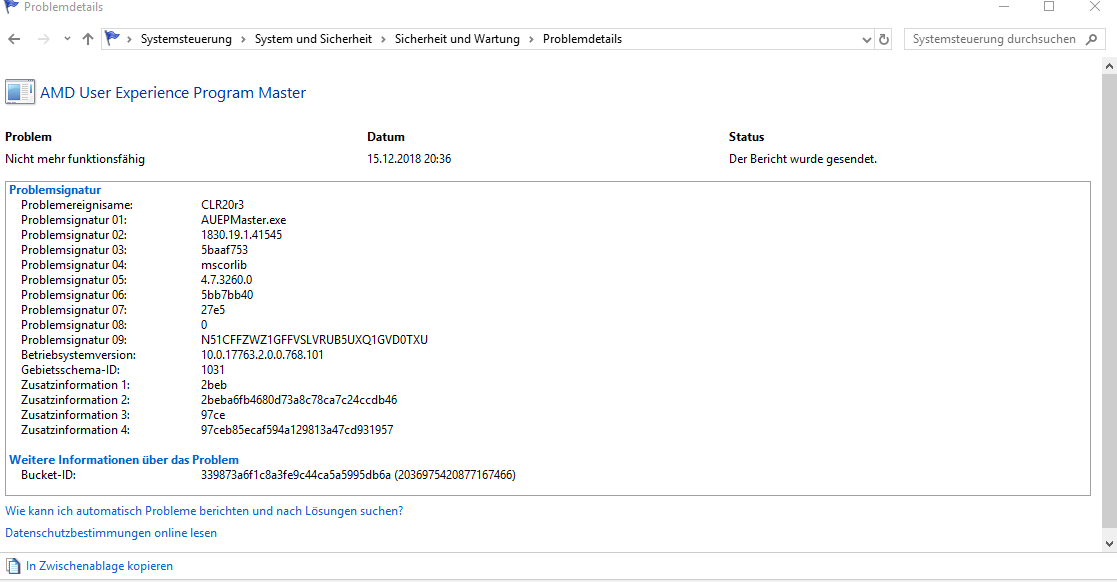Expand the address bar history dropdown

click(866, 39)
